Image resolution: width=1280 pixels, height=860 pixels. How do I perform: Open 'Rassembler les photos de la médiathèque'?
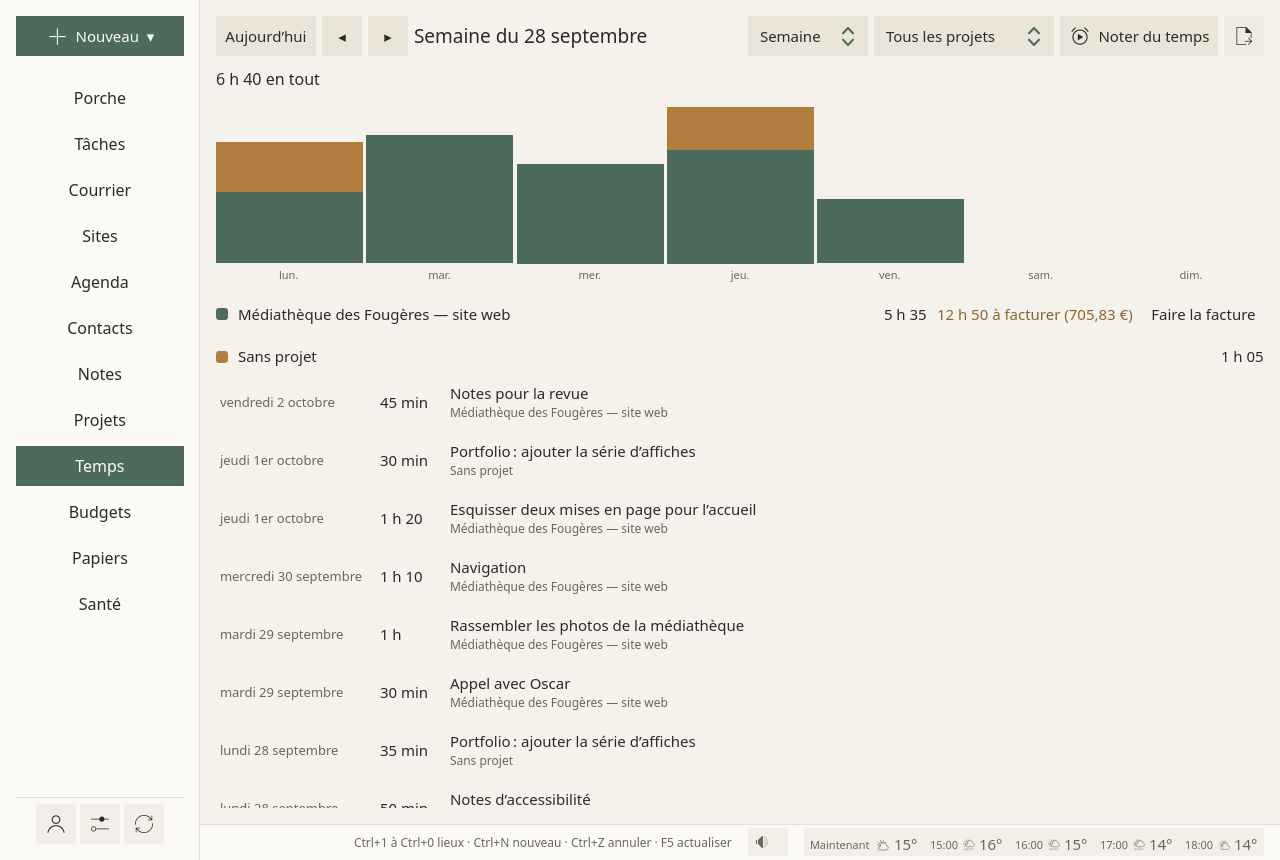pos(740,634)
